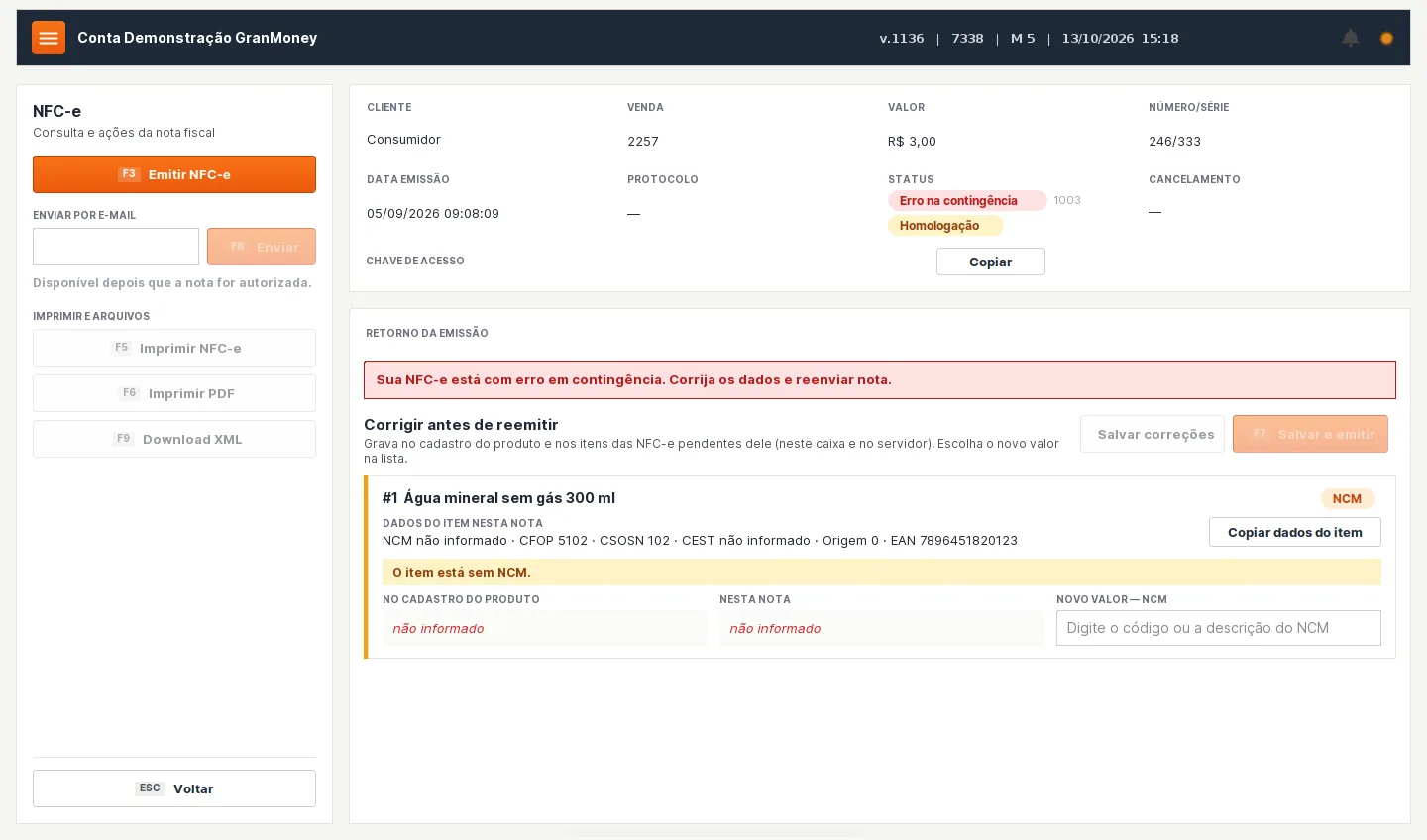Click the note 'Disponível depois que a nota for autorizada.'
1427x840 pixels.
coord(172,283)
